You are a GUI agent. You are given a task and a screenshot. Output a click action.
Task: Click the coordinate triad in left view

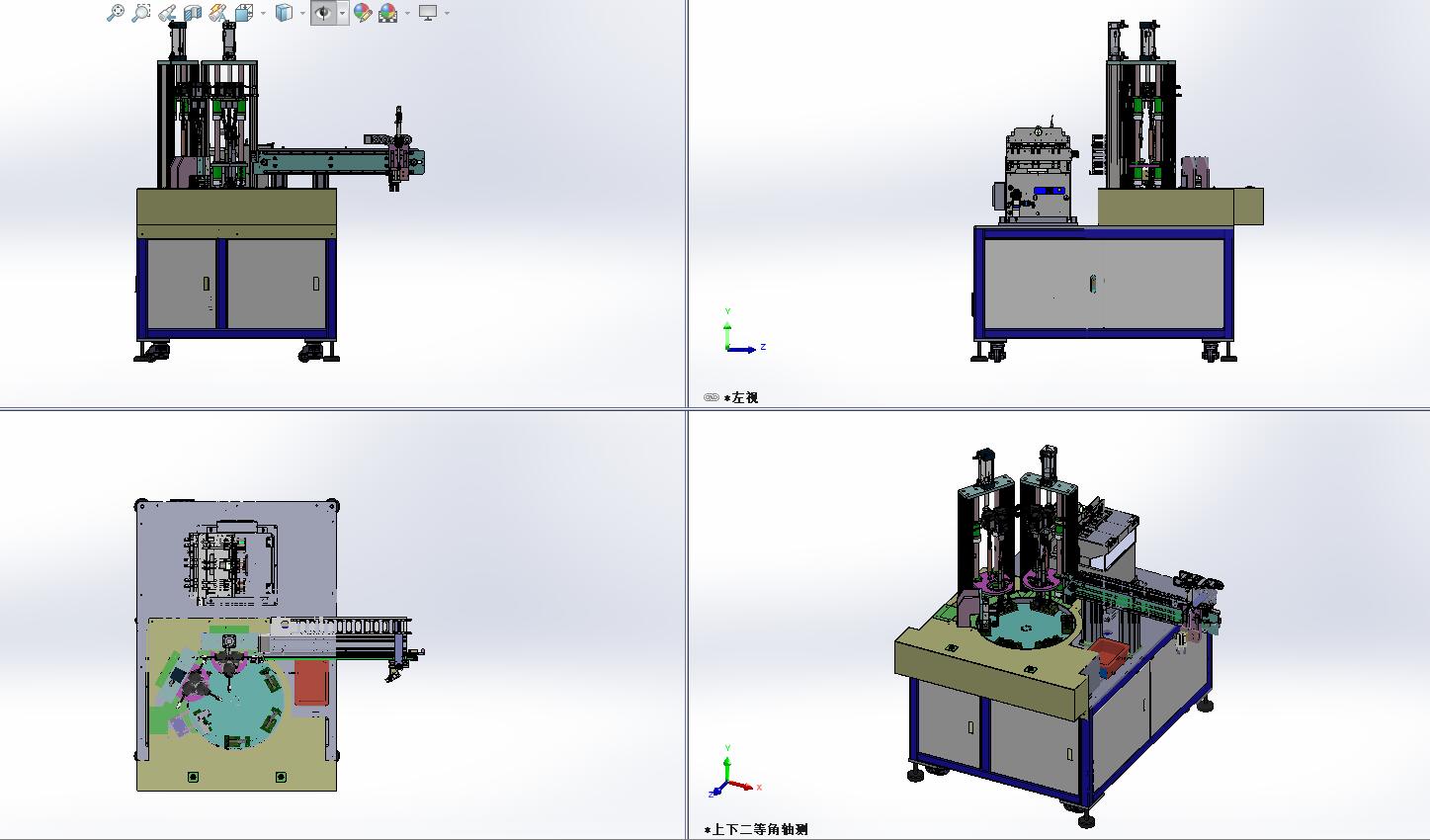click(x=743, y=331)
